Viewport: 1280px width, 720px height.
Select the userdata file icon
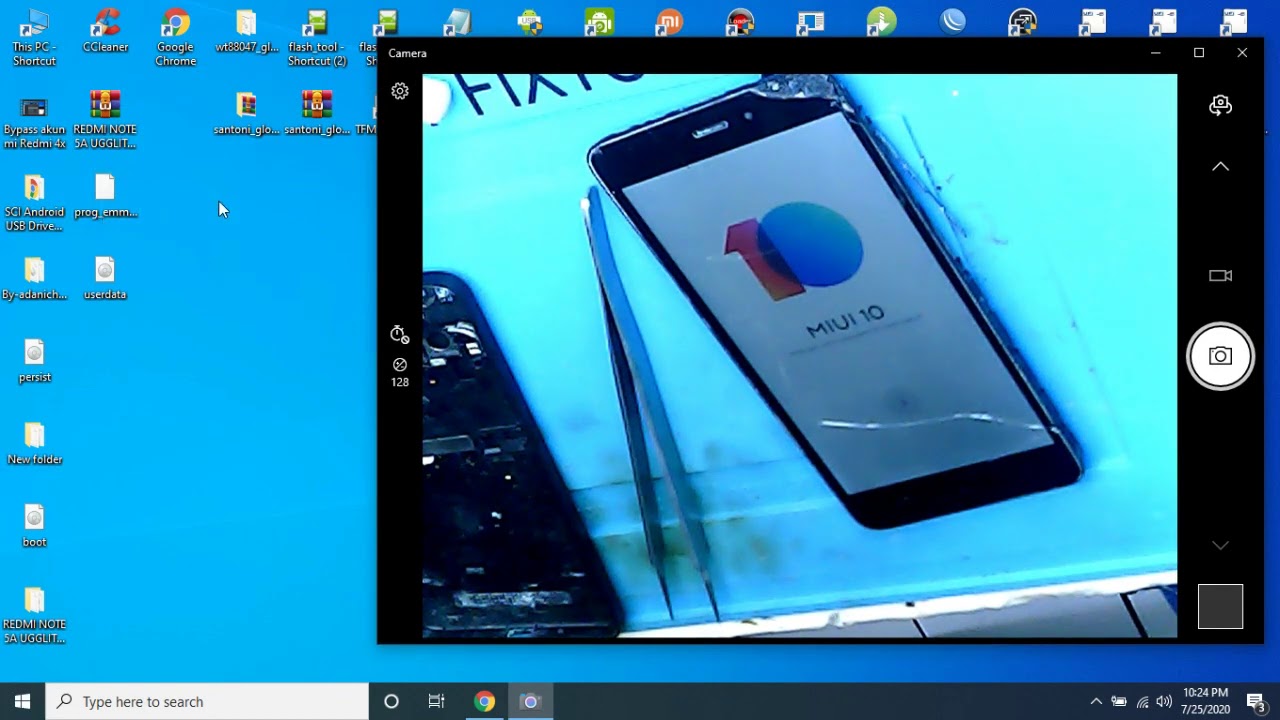(x=105, y=278)
